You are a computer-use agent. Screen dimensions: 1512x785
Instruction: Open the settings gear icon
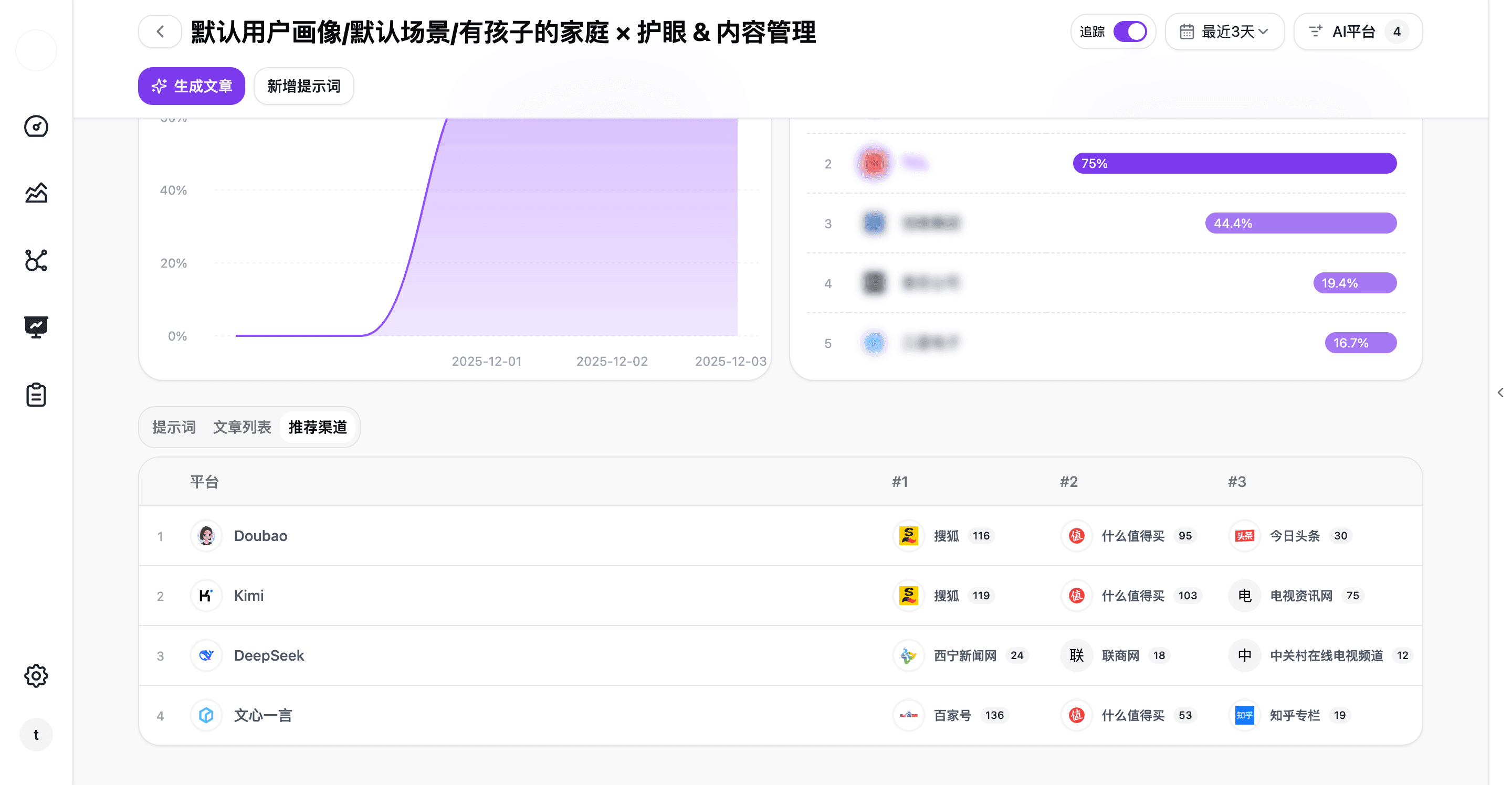[36, 675]
